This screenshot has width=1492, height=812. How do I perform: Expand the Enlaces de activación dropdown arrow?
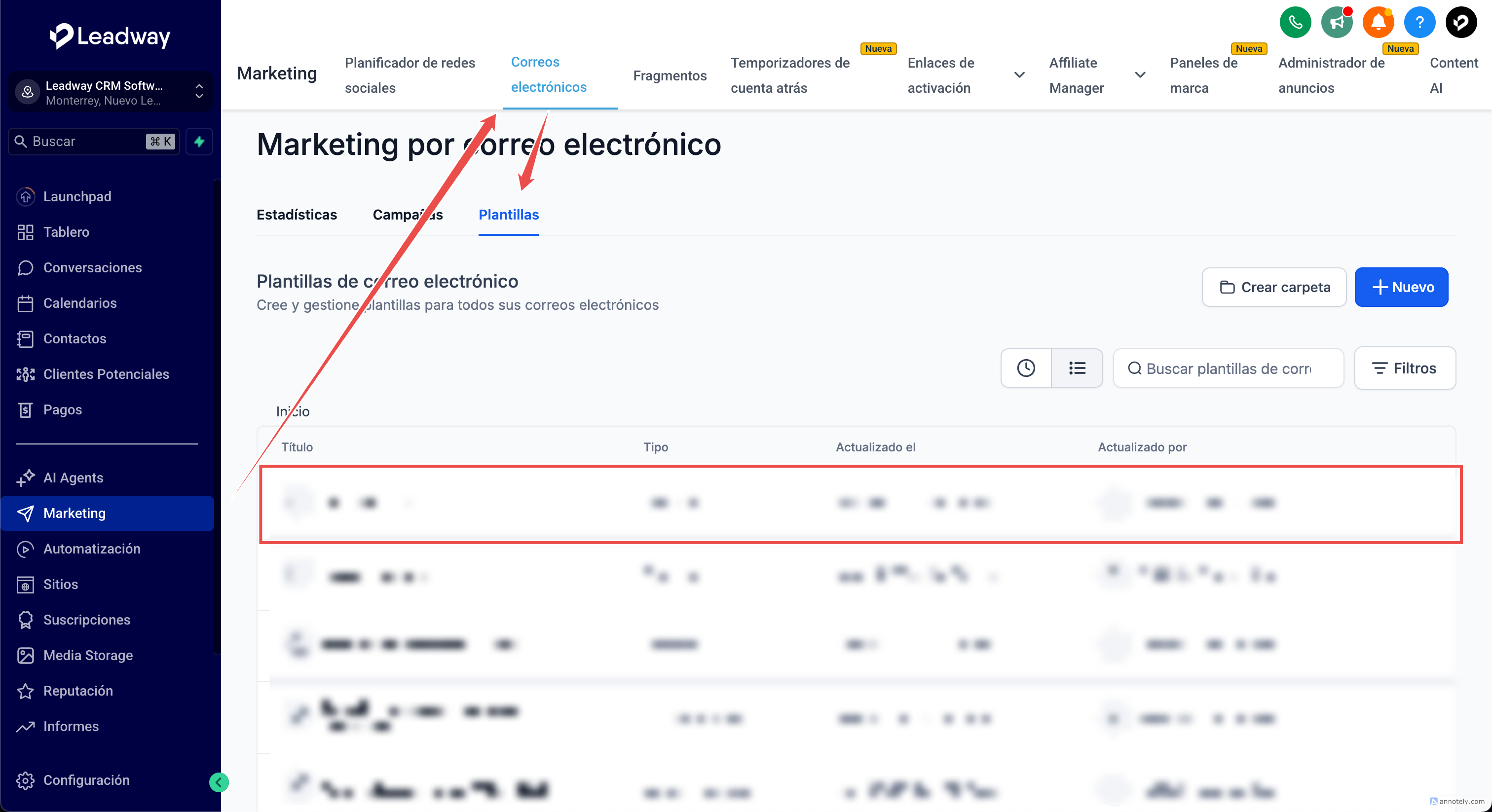point(1019,74)
